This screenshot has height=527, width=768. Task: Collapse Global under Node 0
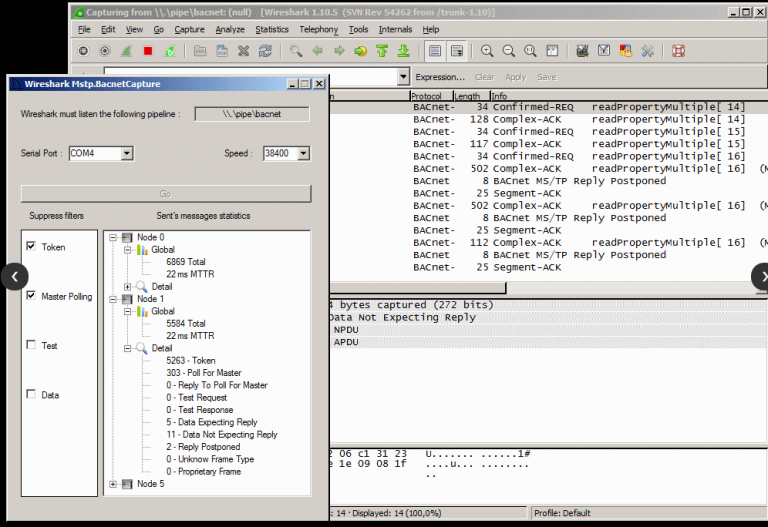click(127, 250)
